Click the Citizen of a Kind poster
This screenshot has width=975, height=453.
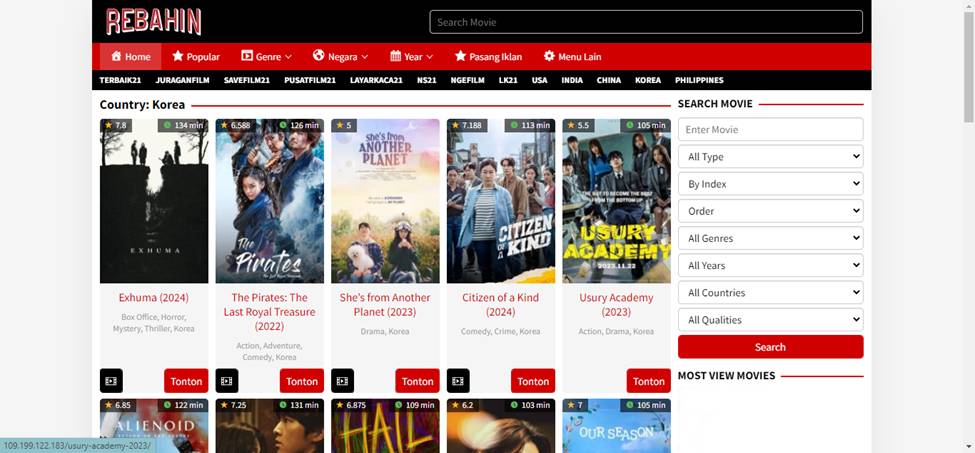click(x=501, y=201)
